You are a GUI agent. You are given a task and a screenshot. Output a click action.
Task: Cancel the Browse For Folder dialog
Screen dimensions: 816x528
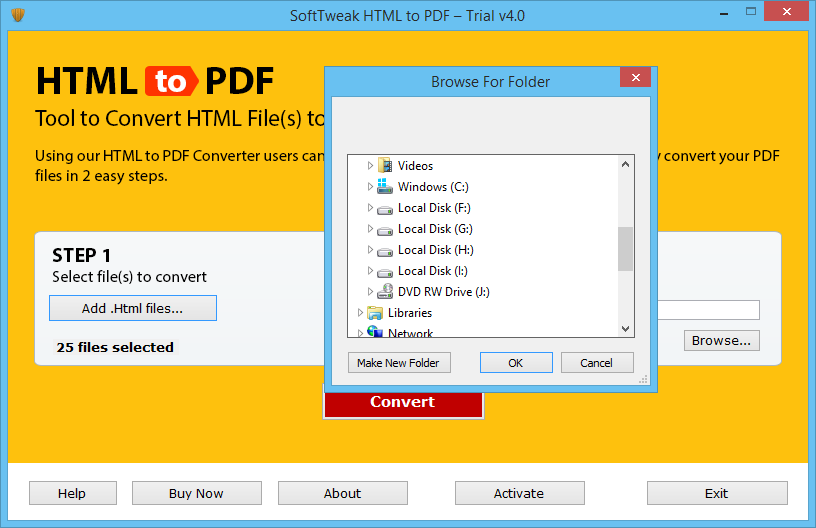point(597,363)
